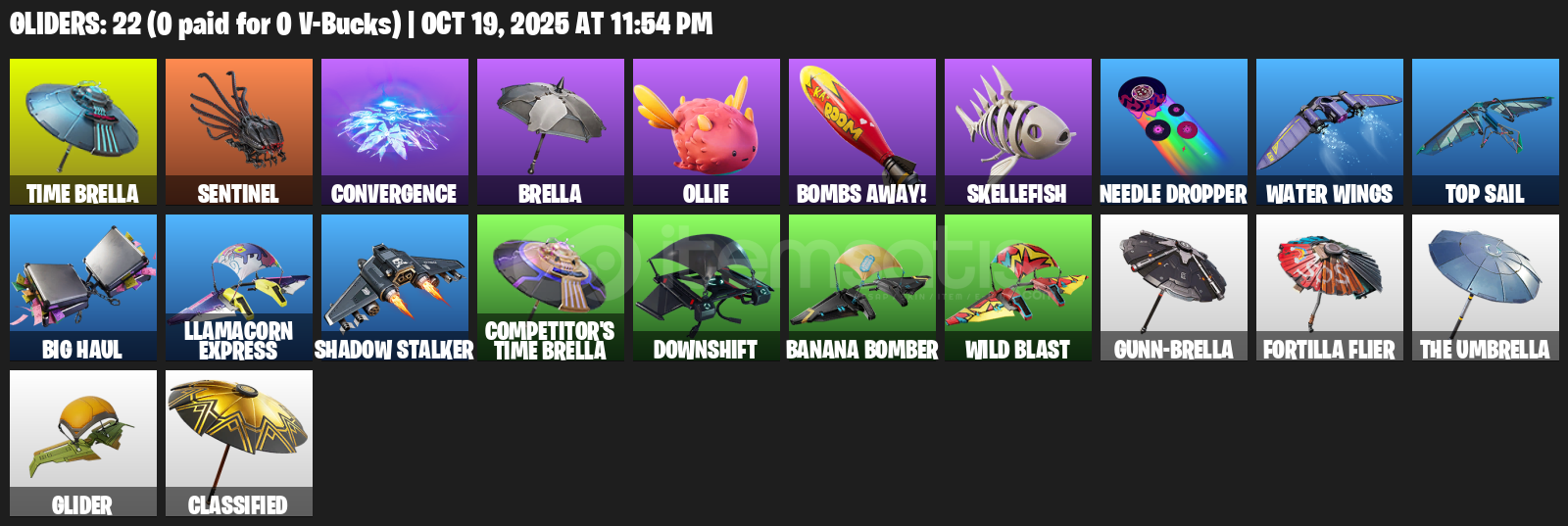
Task: Select the Wild Blast glider
Action: coord(1018,288)
